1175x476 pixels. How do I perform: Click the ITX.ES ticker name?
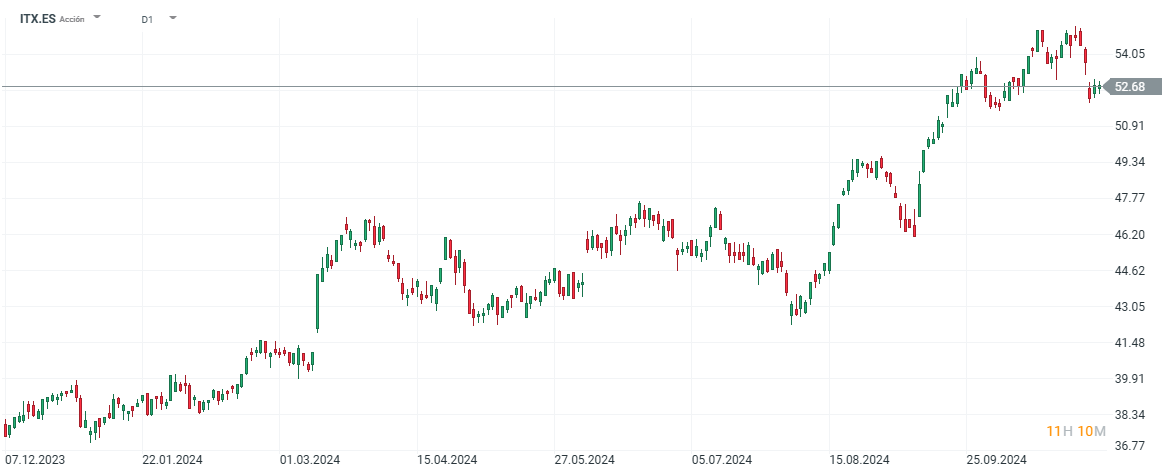pos(38,19)
